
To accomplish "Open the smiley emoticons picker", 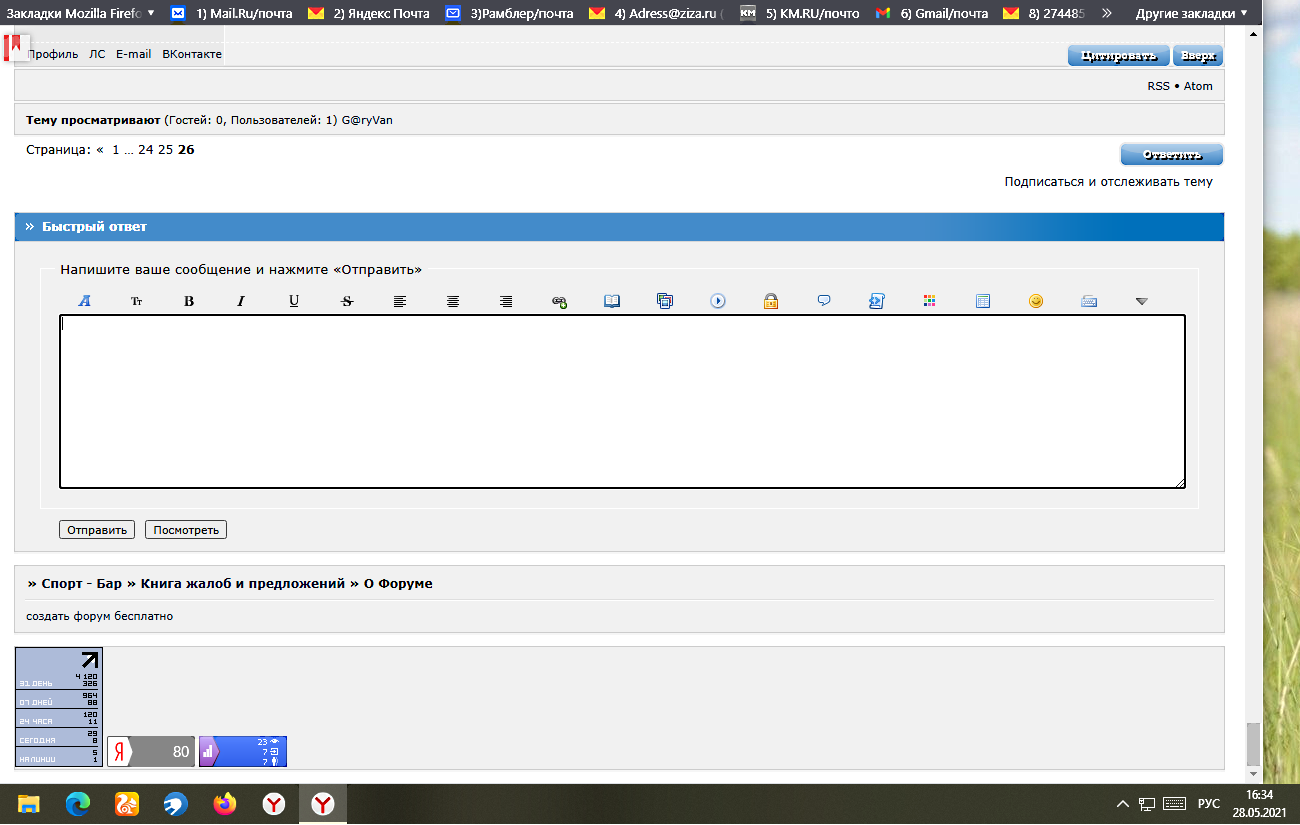I will pyautogui.click(x=1036, y=301).
